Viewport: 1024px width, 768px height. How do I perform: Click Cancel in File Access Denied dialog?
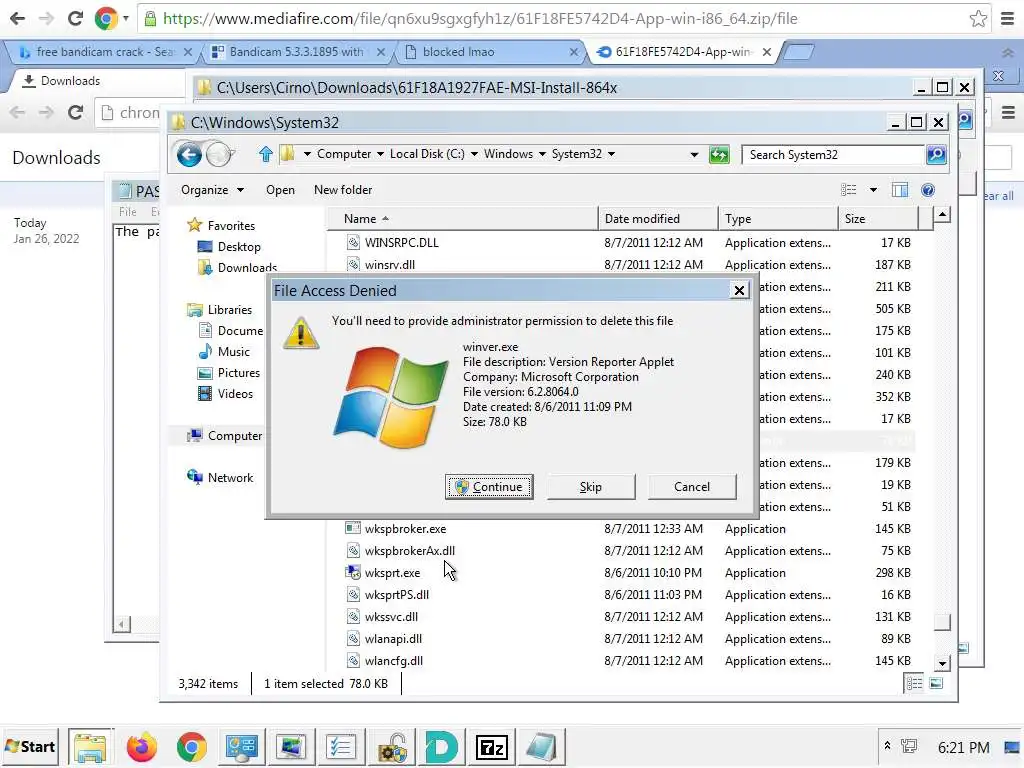(x=692, y=487)
